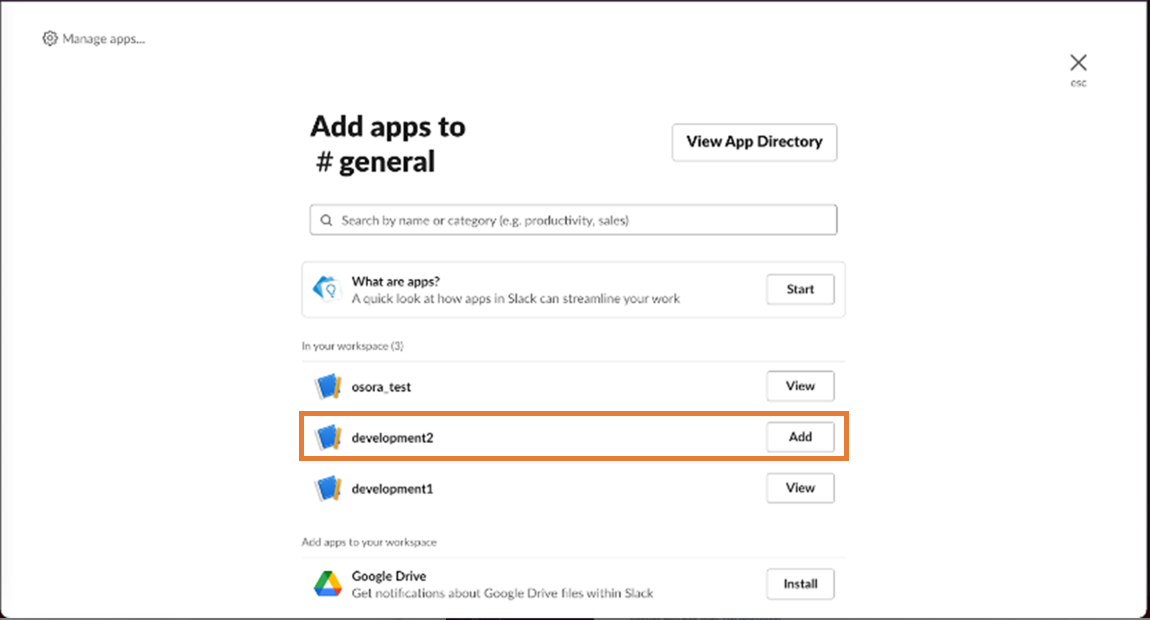
Task: Click the development2 app icon
Action: [327, 437]
